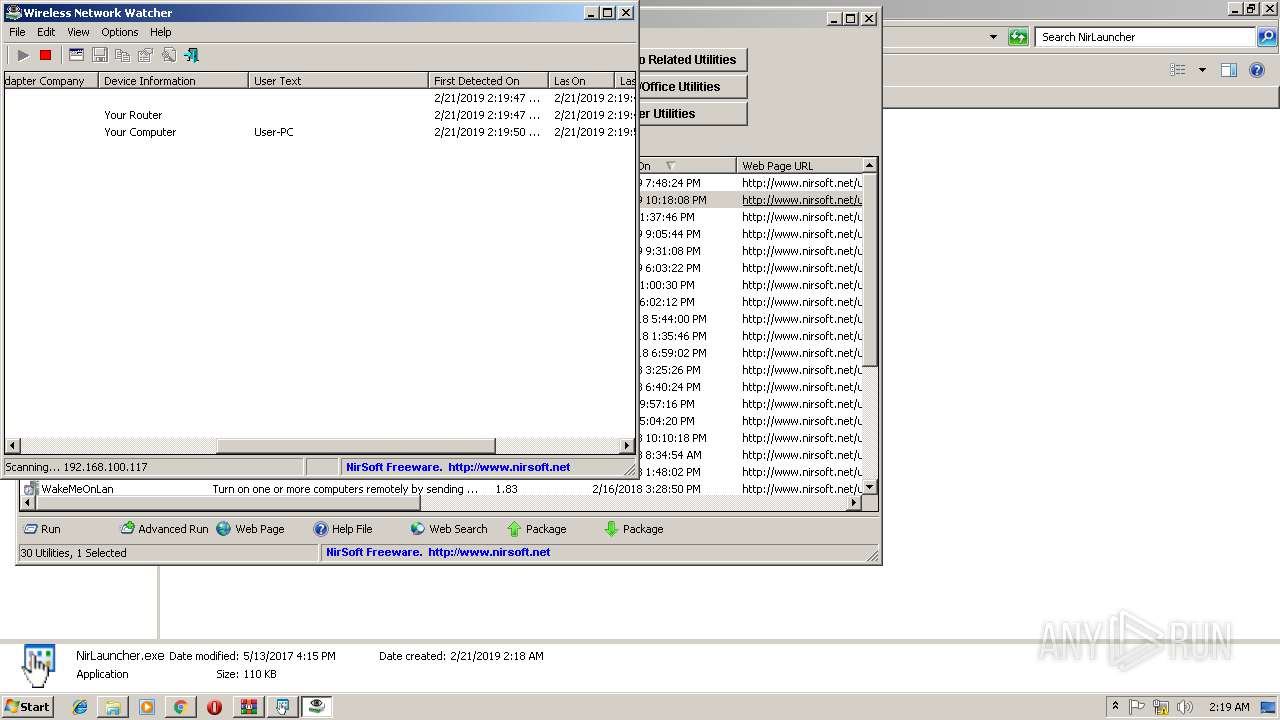This screenshot has width=1280, height=720.
Task: Open the Options menu
Action: click(120, 32)
